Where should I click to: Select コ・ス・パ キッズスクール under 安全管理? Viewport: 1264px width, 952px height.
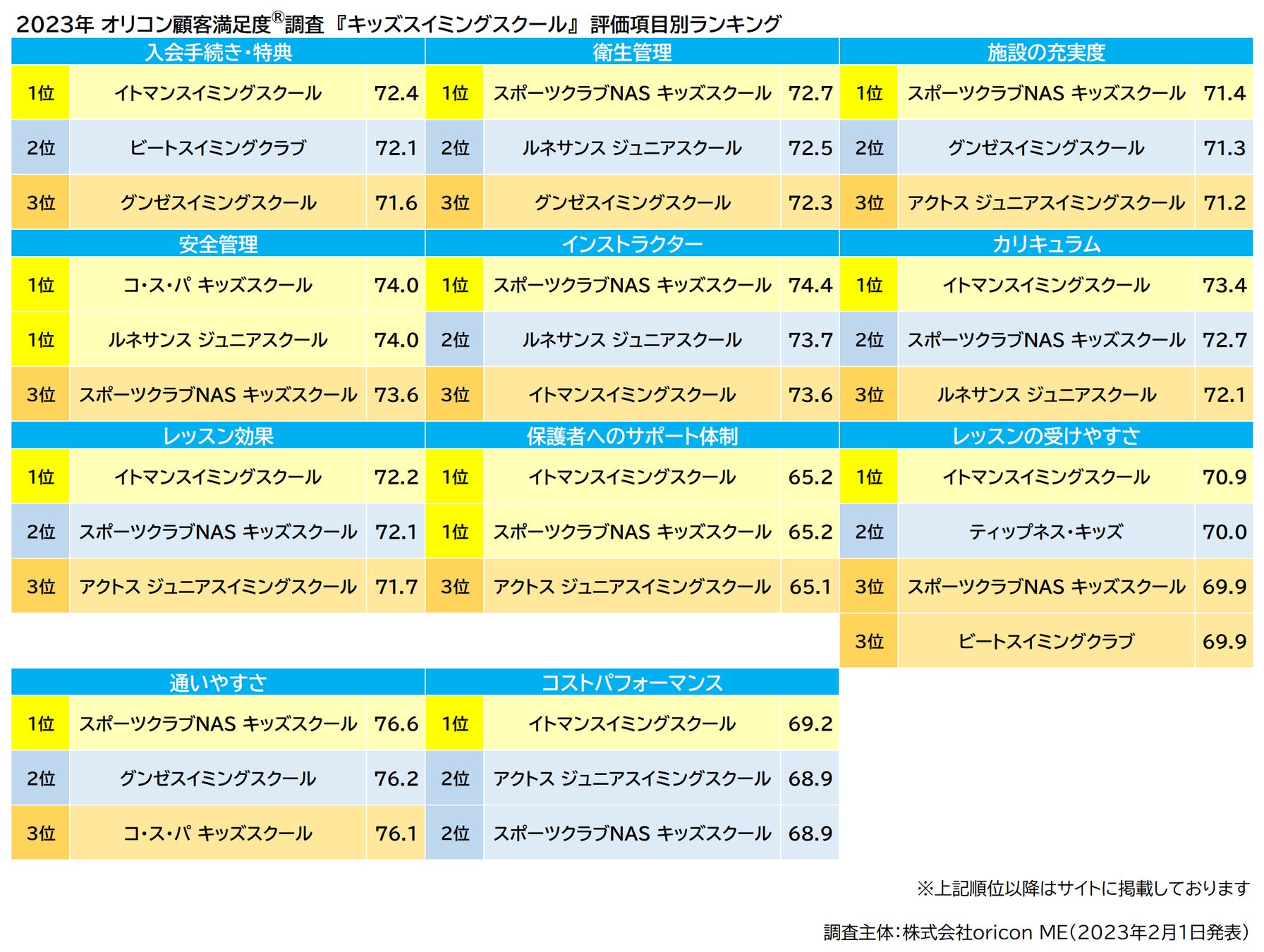[218, 285]
